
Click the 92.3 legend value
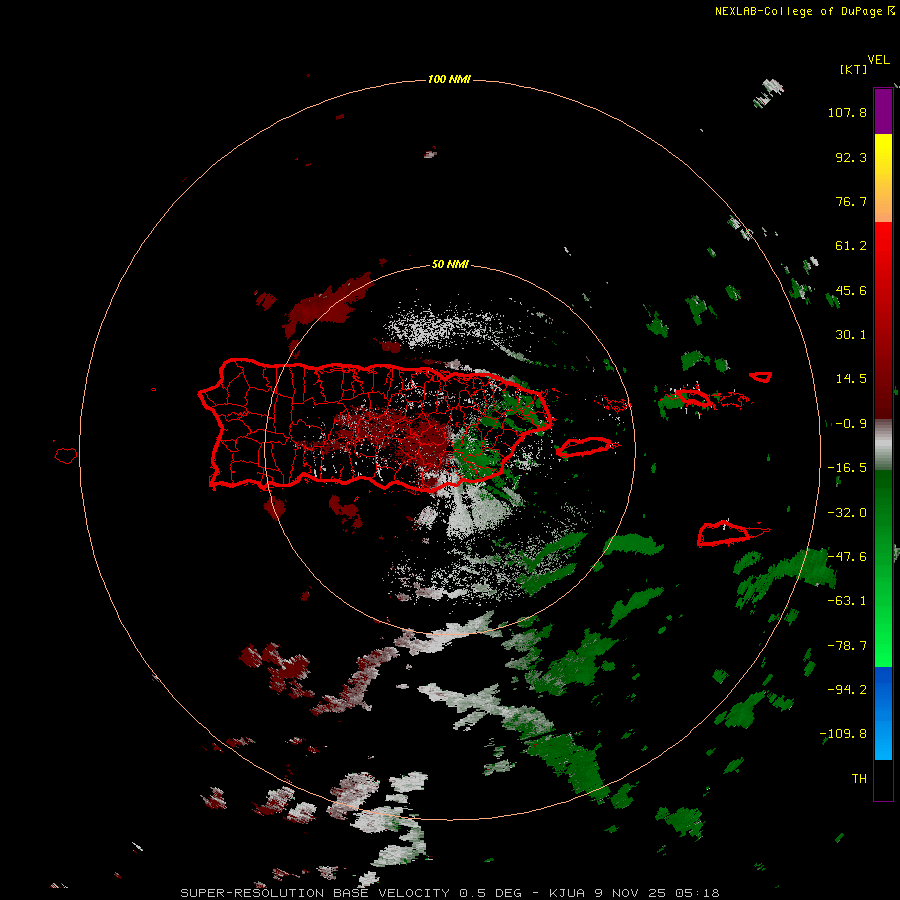[851, 157]
